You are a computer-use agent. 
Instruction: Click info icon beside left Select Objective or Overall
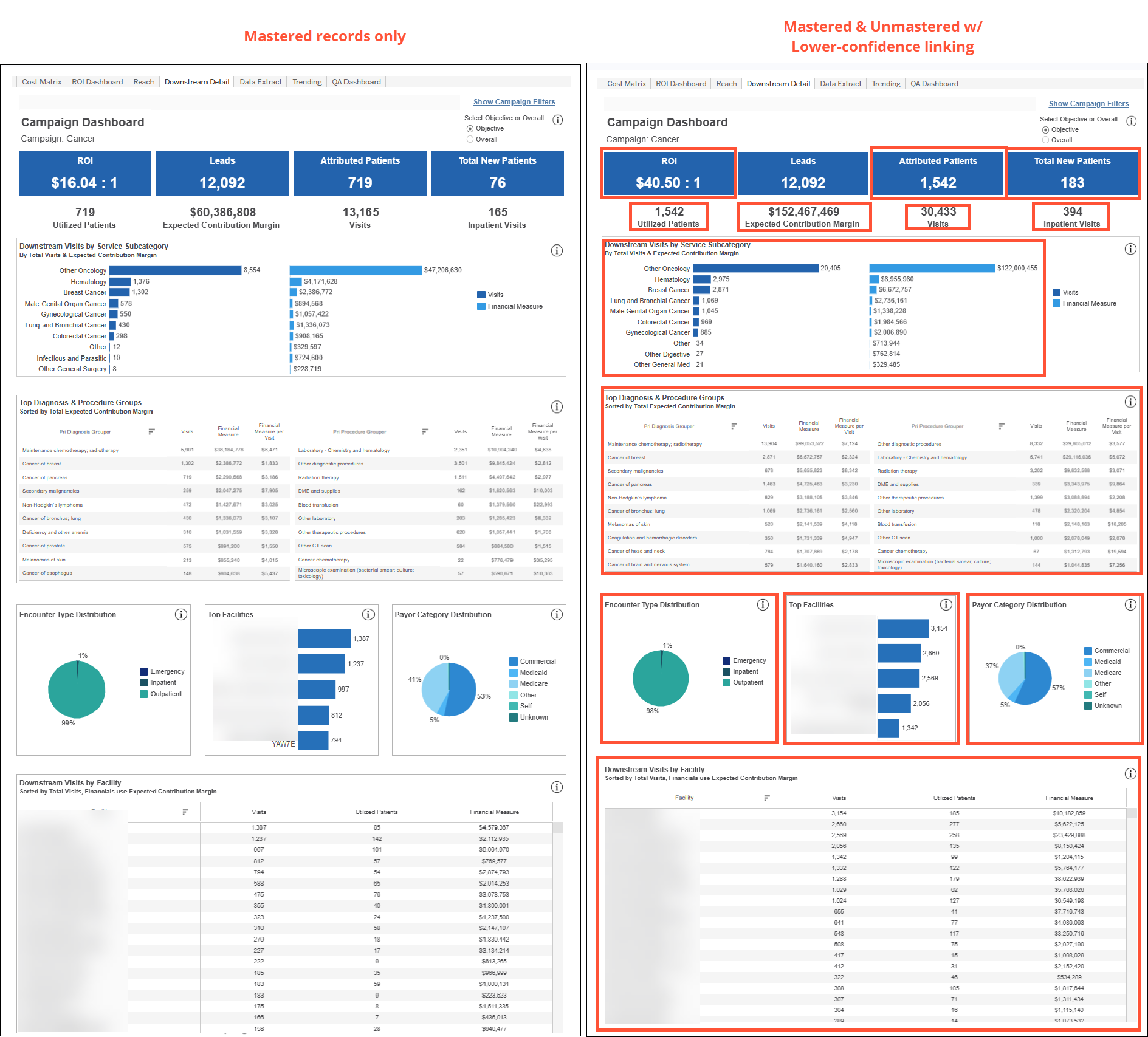tap(557, 120)
